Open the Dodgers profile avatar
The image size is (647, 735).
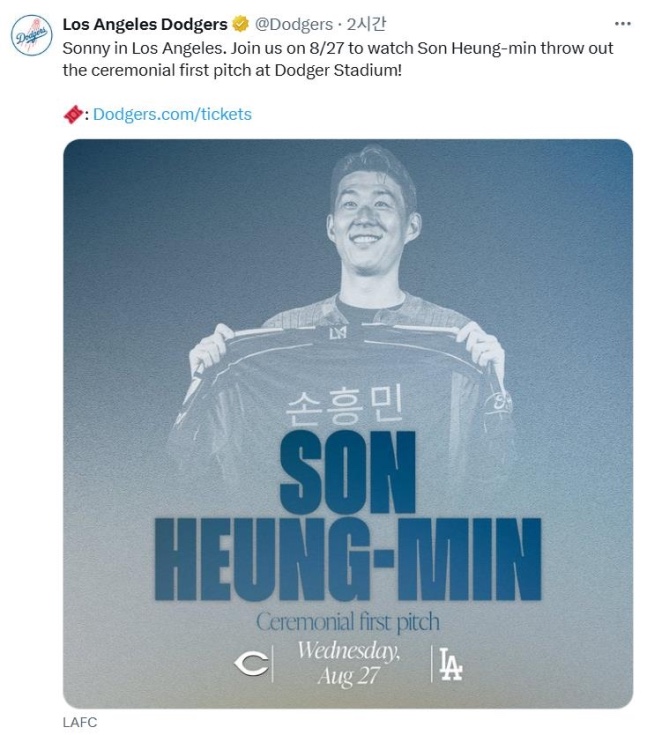click(31, 36)
